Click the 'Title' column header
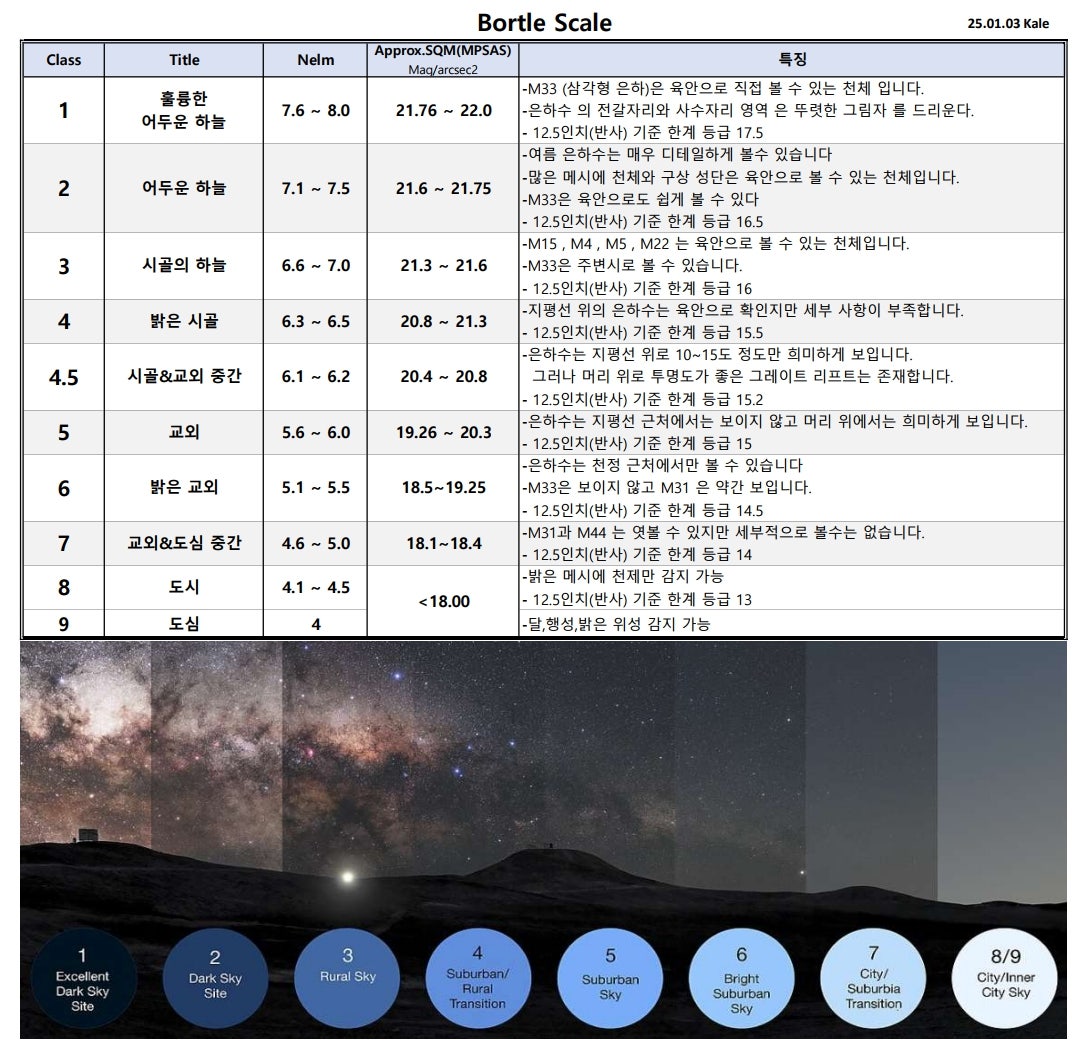 pos(184,60)
